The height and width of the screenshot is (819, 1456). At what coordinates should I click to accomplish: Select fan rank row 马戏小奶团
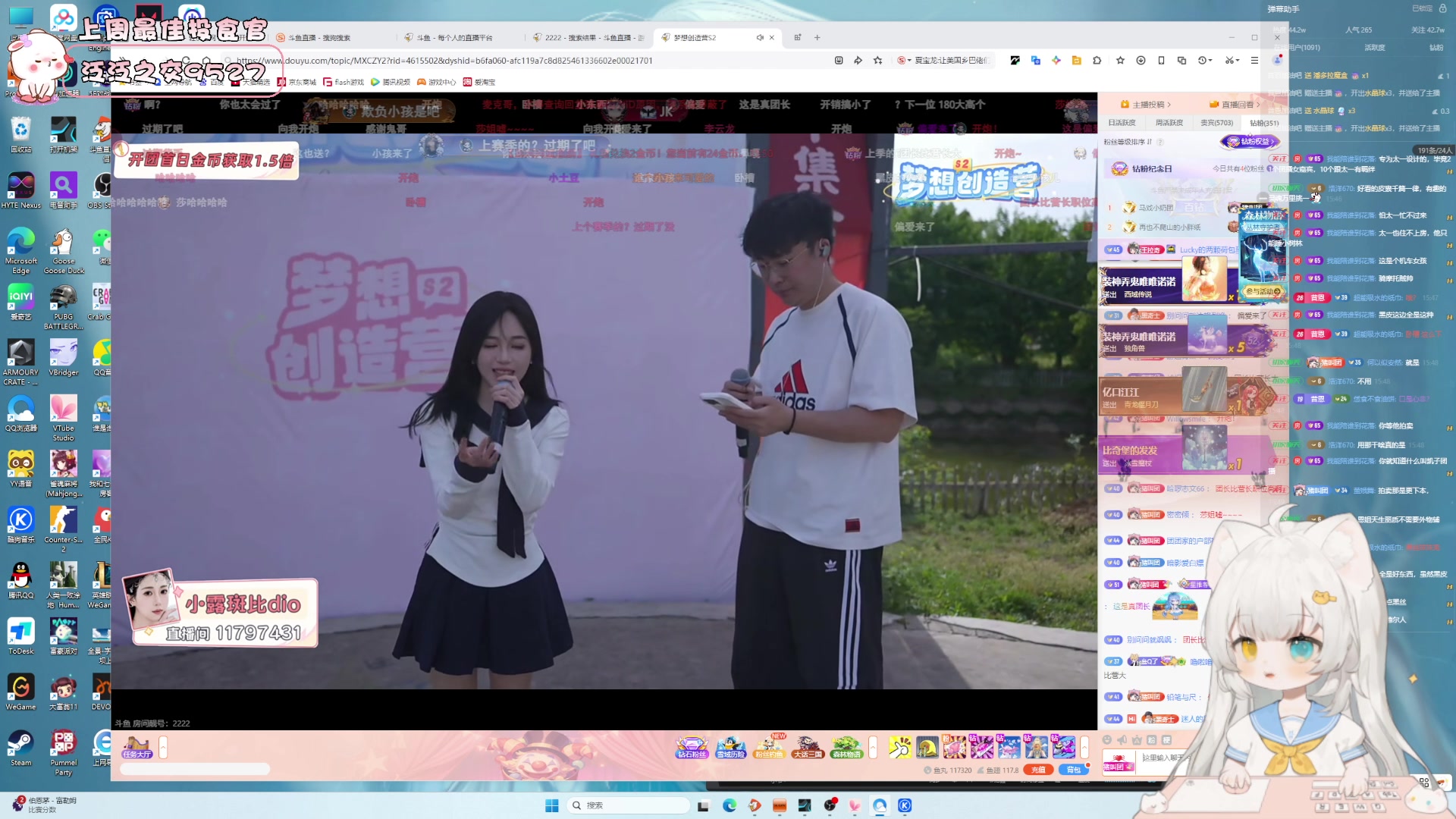coord(1171,208)
